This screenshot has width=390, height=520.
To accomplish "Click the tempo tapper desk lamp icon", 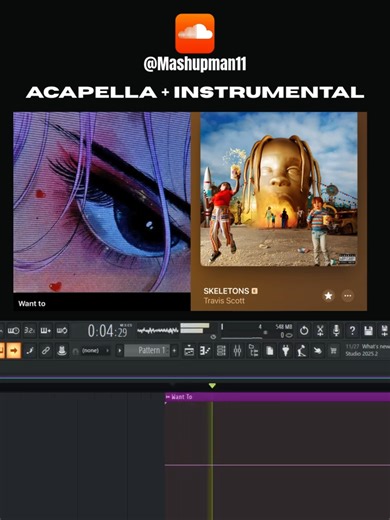I will point(302,351).
